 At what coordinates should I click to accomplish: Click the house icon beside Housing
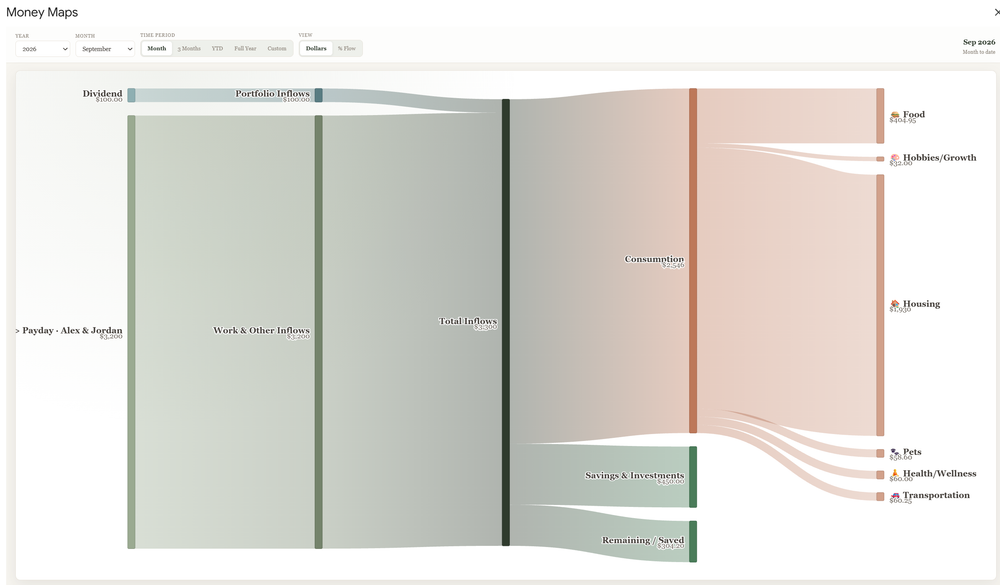[895, 304]
